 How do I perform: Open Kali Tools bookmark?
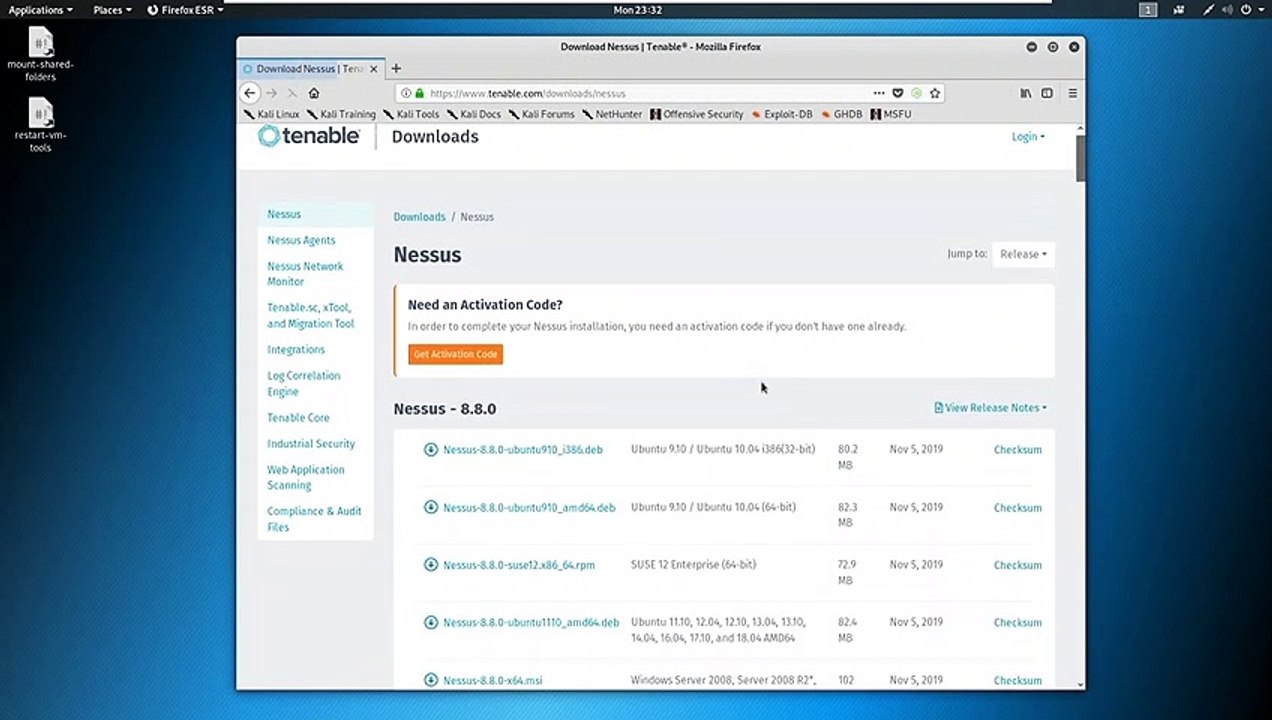pos(411,114)
